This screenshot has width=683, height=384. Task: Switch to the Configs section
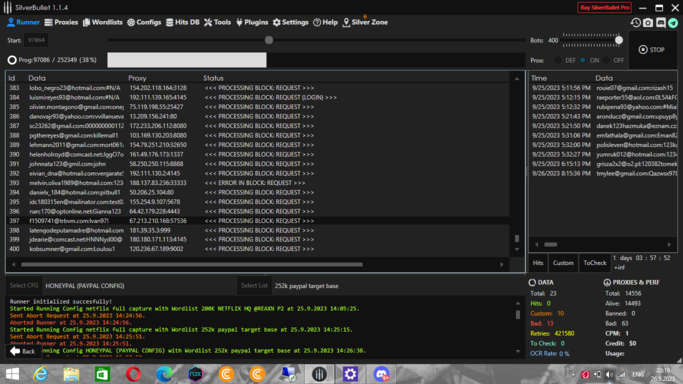point(144,22)
